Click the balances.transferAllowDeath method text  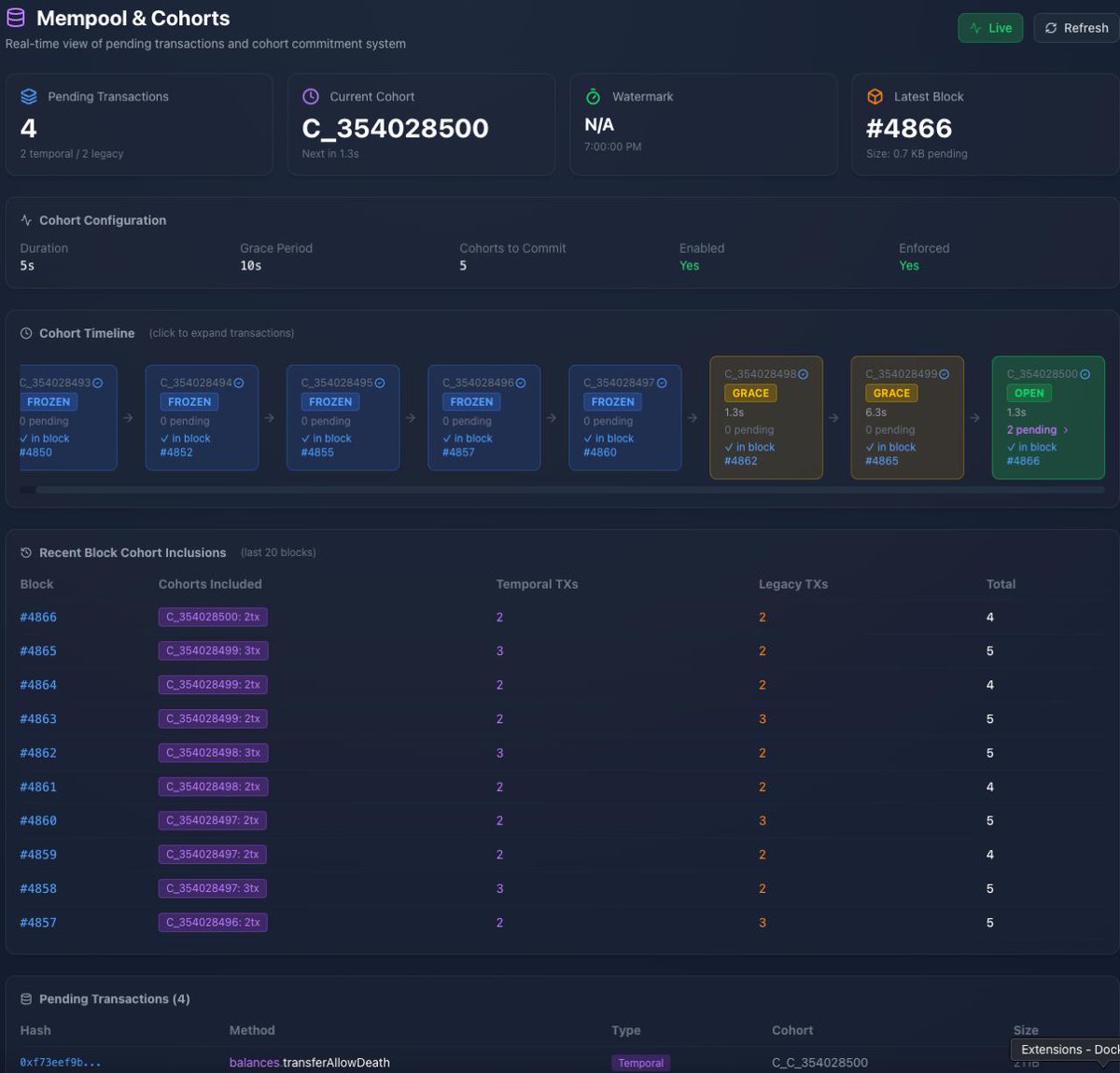(x=310, y=1063)
